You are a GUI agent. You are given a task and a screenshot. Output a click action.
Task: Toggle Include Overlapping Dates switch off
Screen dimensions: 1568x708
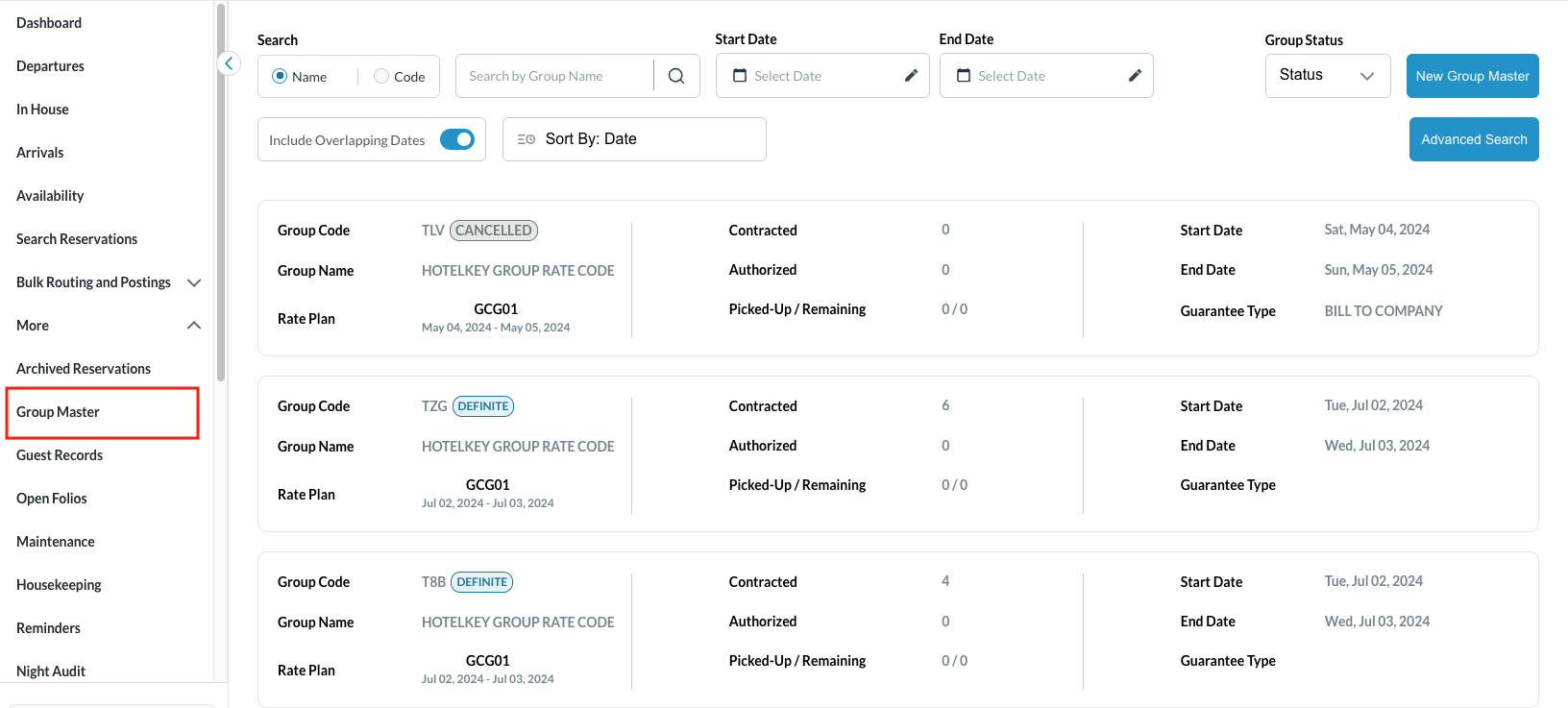457,139
